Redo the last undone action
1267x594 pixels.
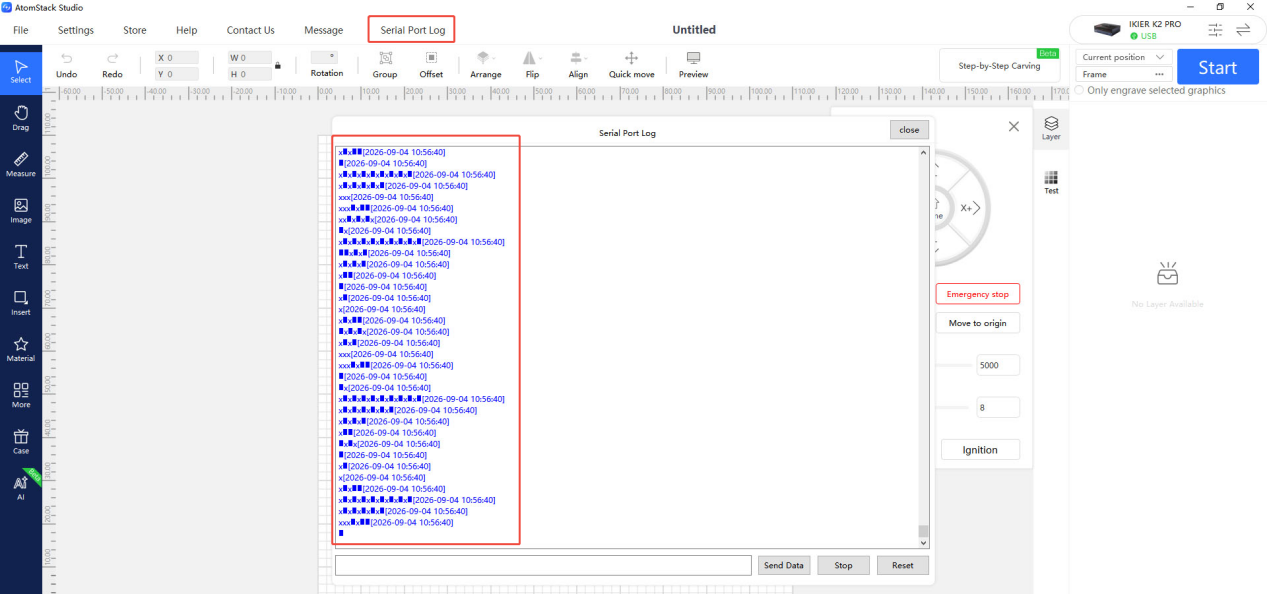click(x=112, y=65)
